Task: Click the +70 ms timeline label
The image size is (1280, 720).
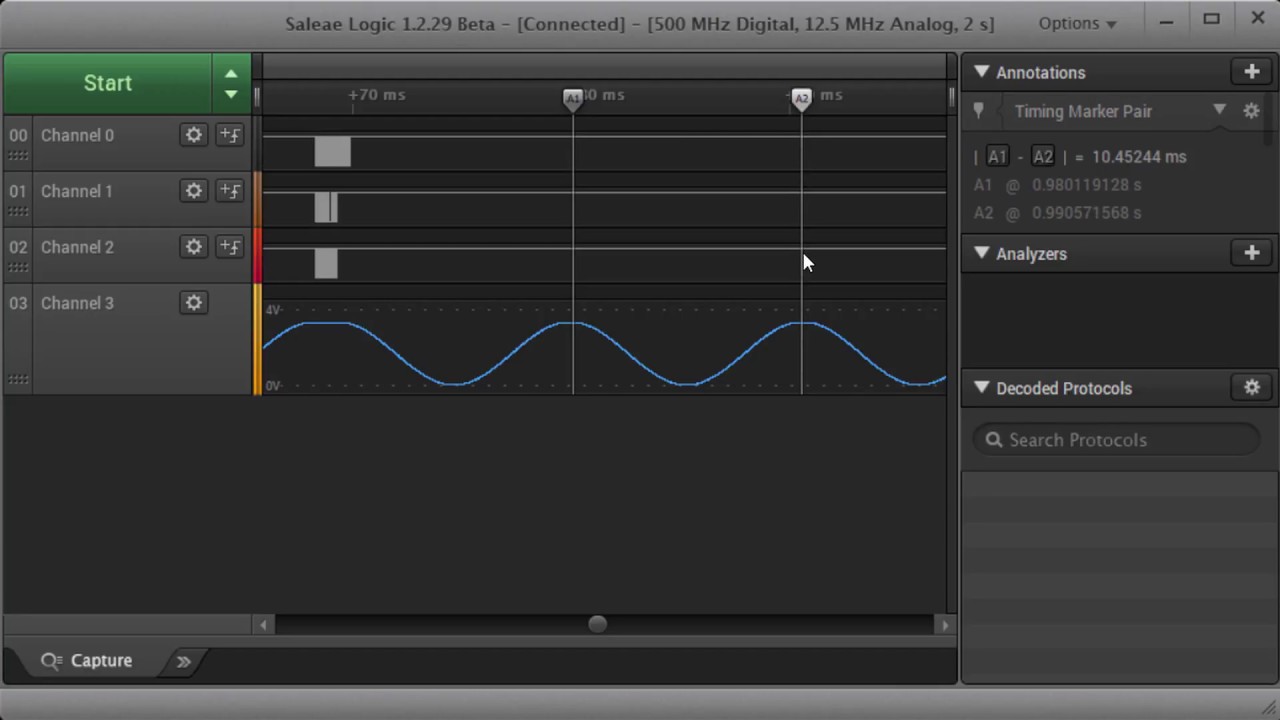Action: pos(377,95)
